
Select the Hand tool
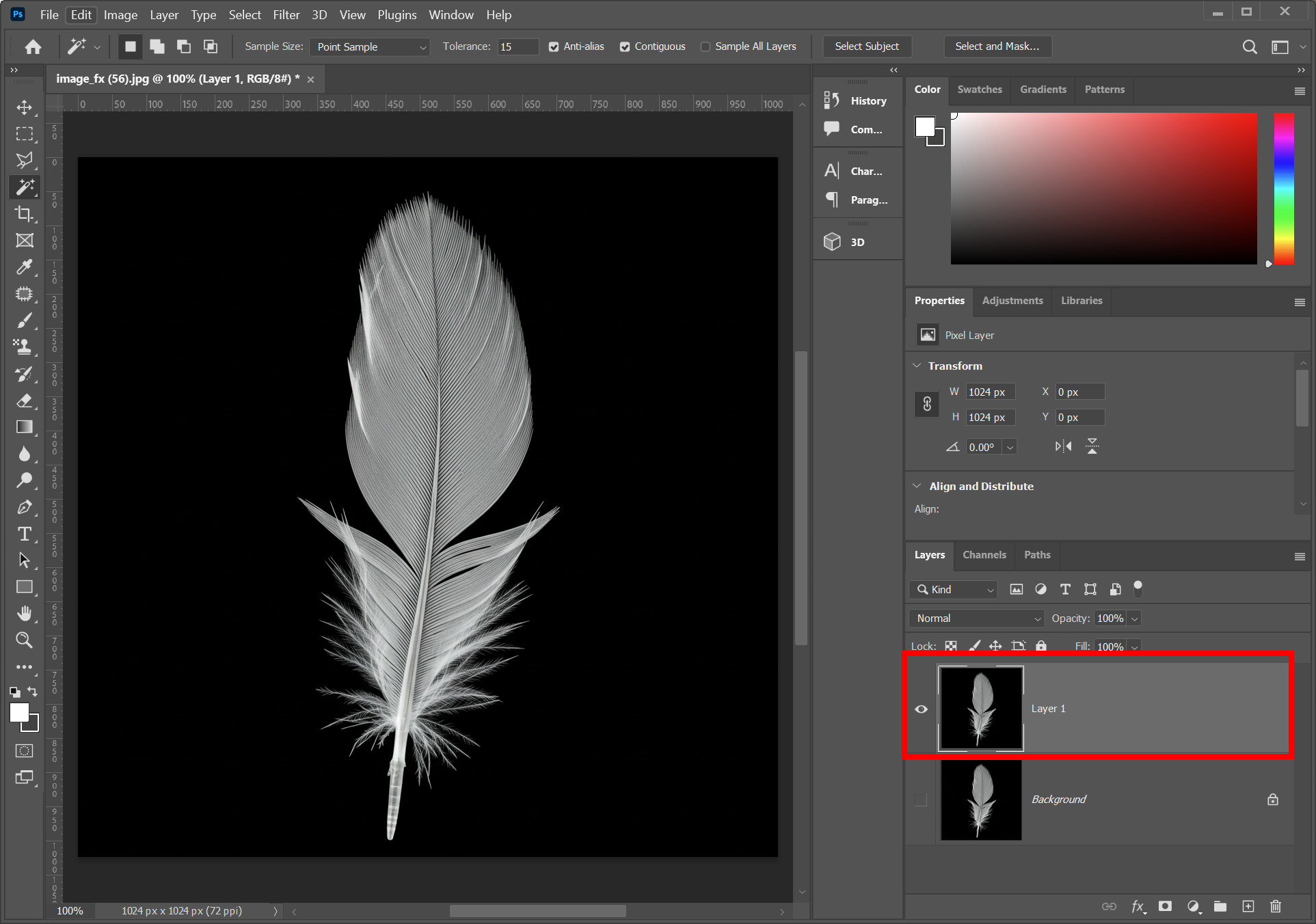point(25,614)
